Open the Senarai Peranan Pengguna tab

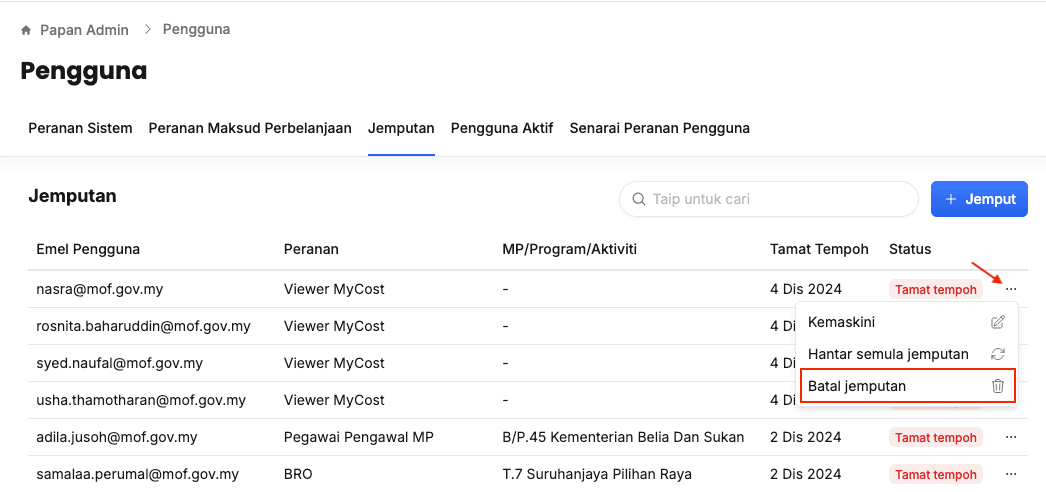click(659, 128)
